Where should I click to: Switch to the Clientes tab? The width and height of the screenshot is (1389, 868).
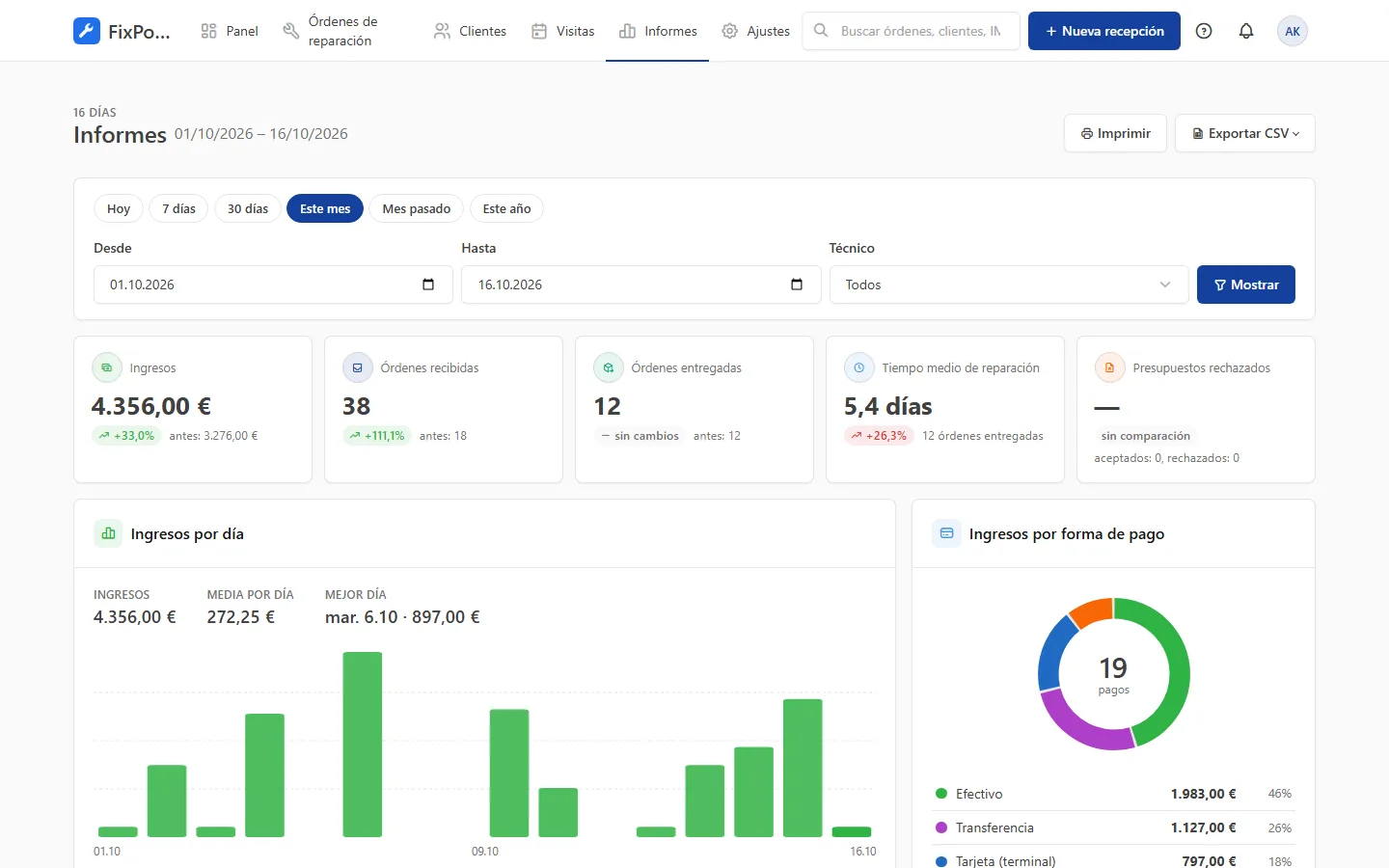470,31
